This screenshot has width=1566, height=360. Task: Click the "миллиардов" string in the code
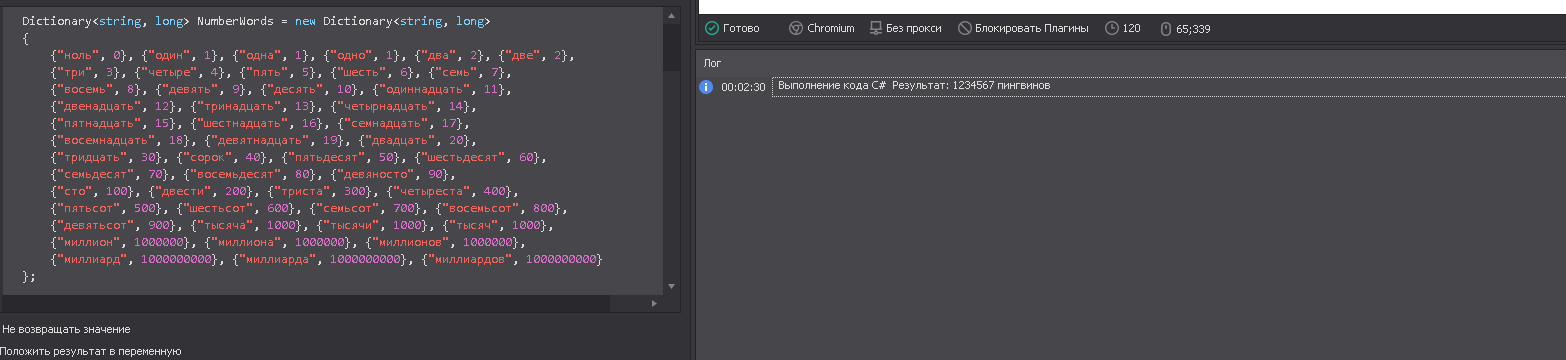pos(470,259)
